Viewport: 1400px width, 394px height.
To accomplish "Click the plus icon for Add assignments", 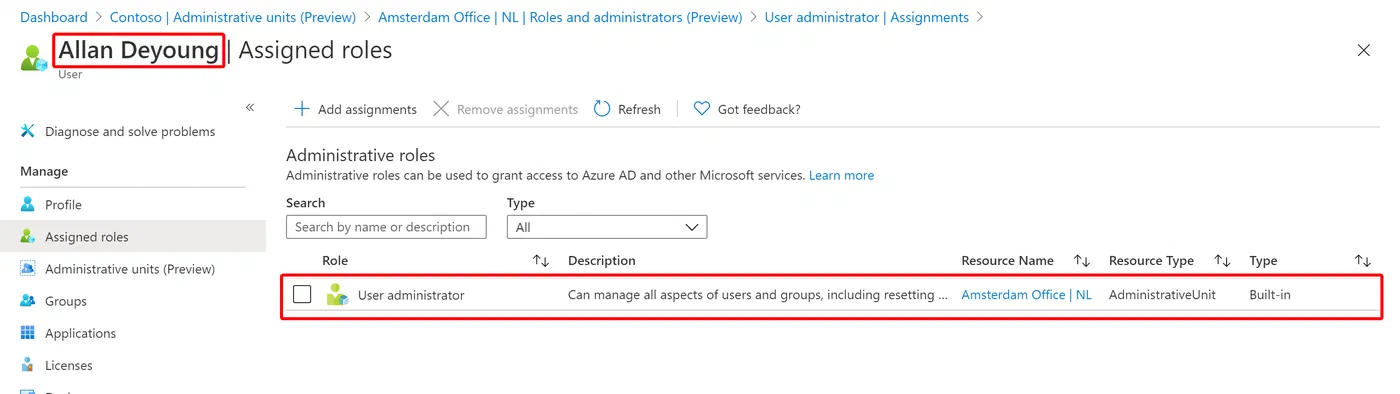I will point(301,109).
